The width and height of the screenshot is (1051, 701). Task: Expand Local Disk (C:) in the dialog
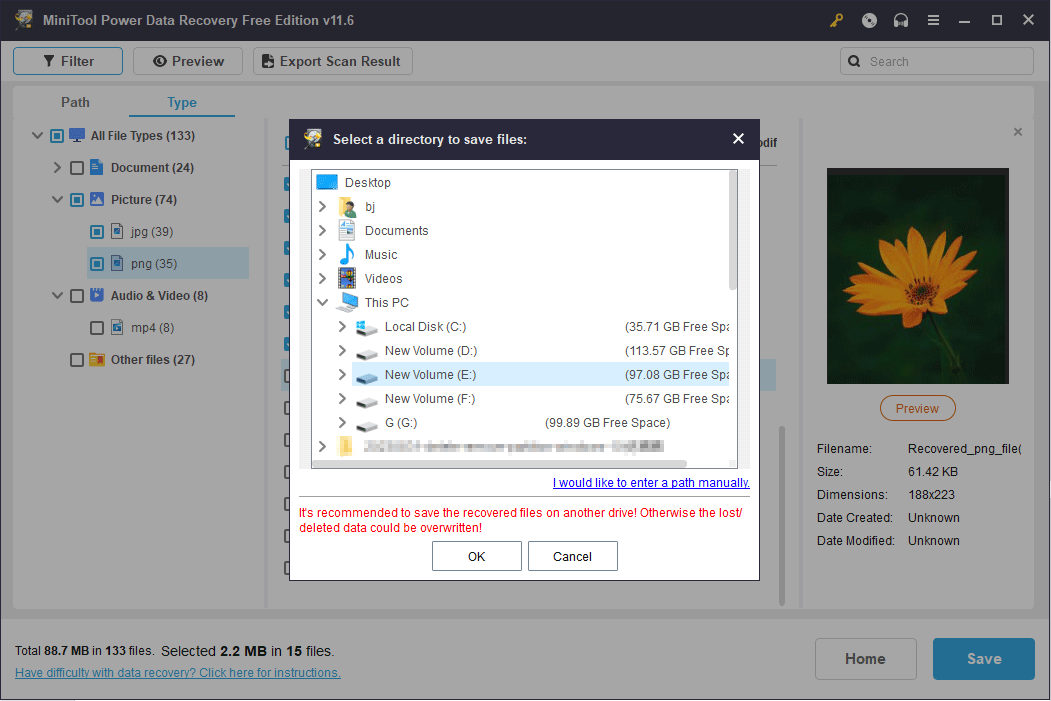pyautogui.click(x=343, y=326)
